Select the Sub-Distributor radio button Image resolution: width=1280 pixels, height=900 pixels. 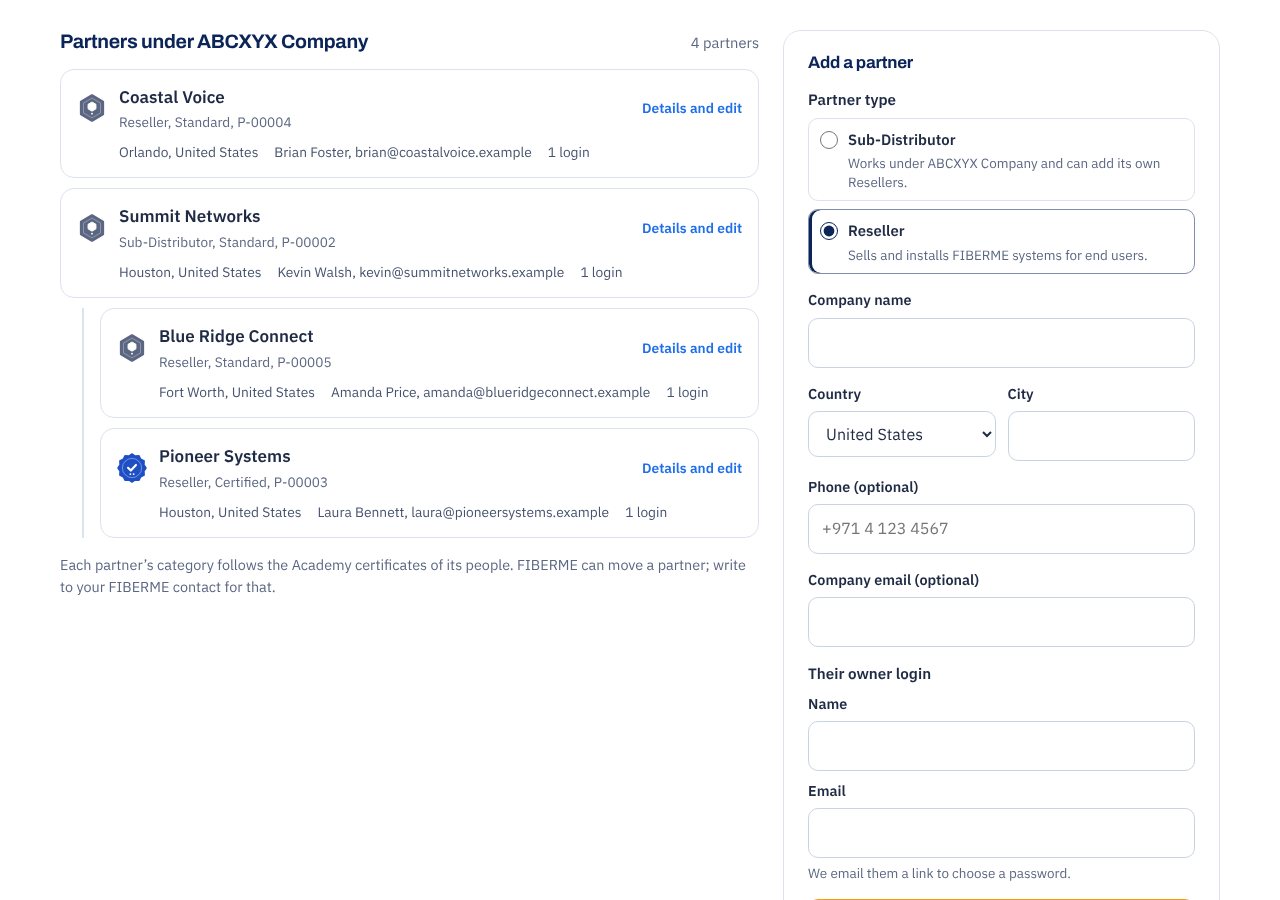[829, 140]
